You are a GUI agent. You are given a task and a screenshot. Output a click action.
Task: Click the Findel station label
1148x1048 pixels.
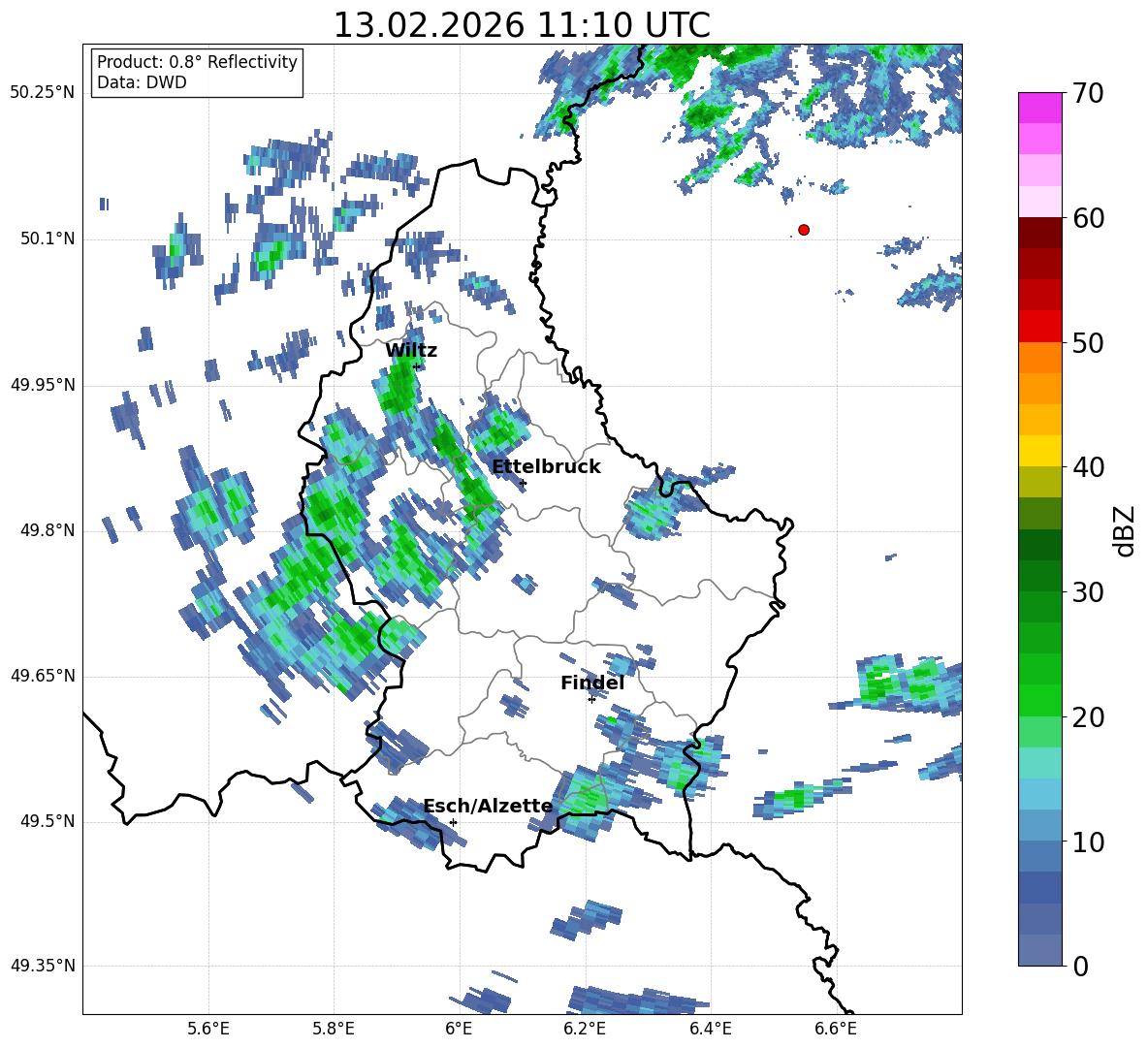[592, 683]
